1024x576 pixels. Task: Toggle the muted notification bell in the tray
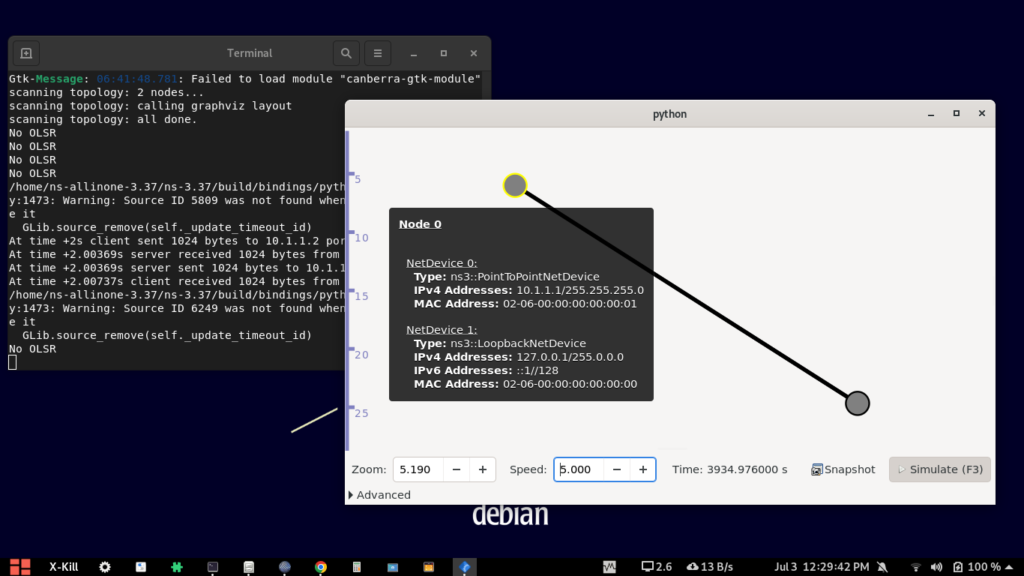[882, 567]
